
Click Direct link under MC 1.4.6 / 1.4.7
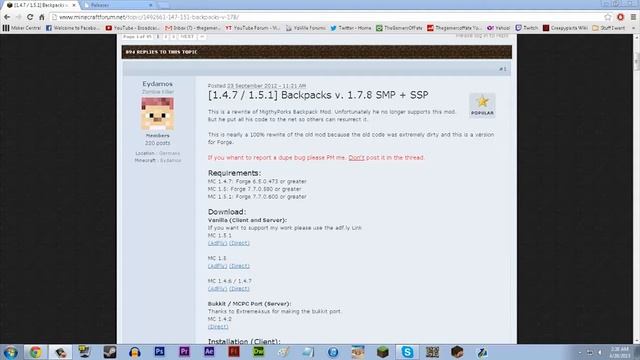pos(239,289)
